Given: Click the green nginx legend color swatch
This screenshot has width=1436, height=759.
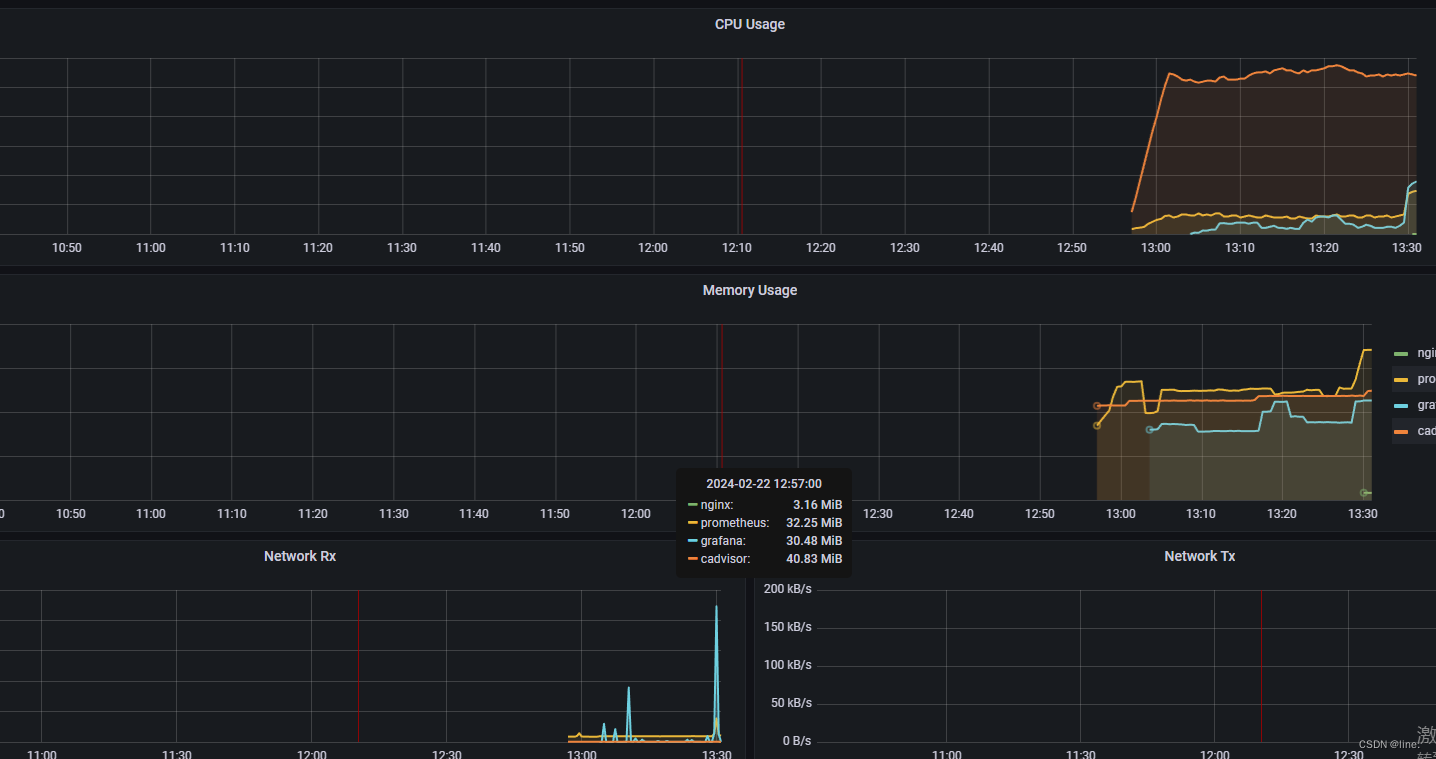Looking at the screenshot, I should click(1400, 352).
